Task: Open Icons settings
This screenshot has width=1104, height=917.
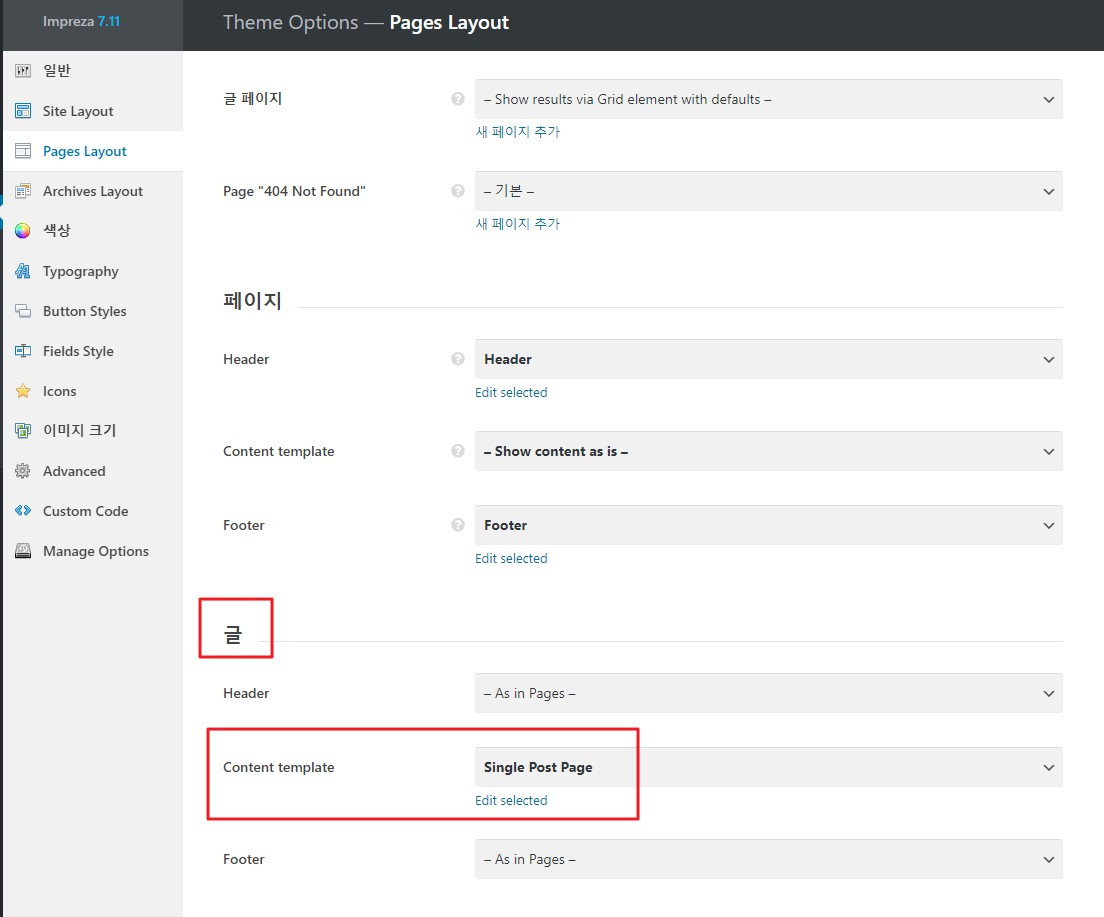Action: (x=93, y=391)
